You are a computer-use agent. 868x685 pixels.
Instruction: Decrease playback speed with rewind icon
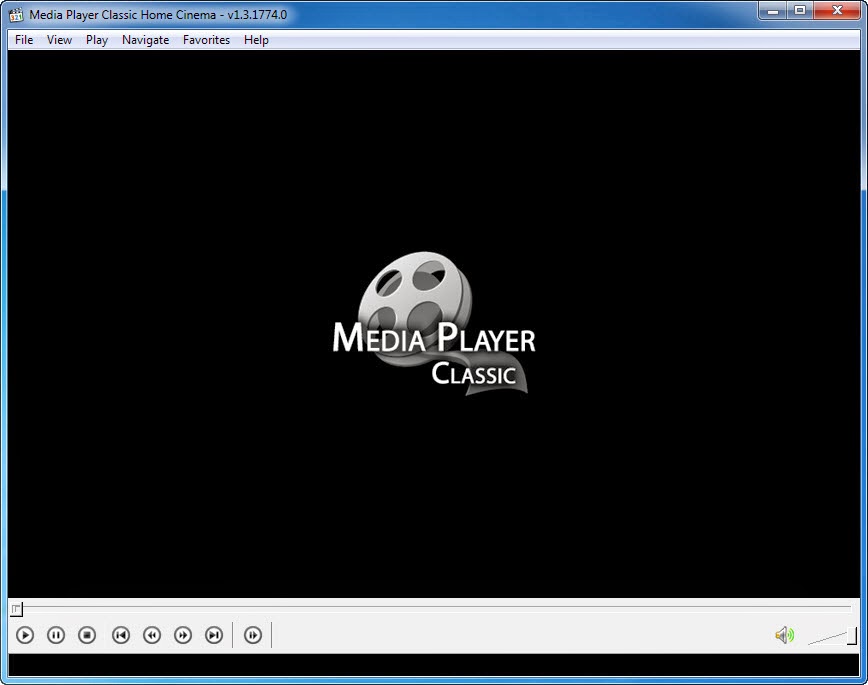[151, 635]
